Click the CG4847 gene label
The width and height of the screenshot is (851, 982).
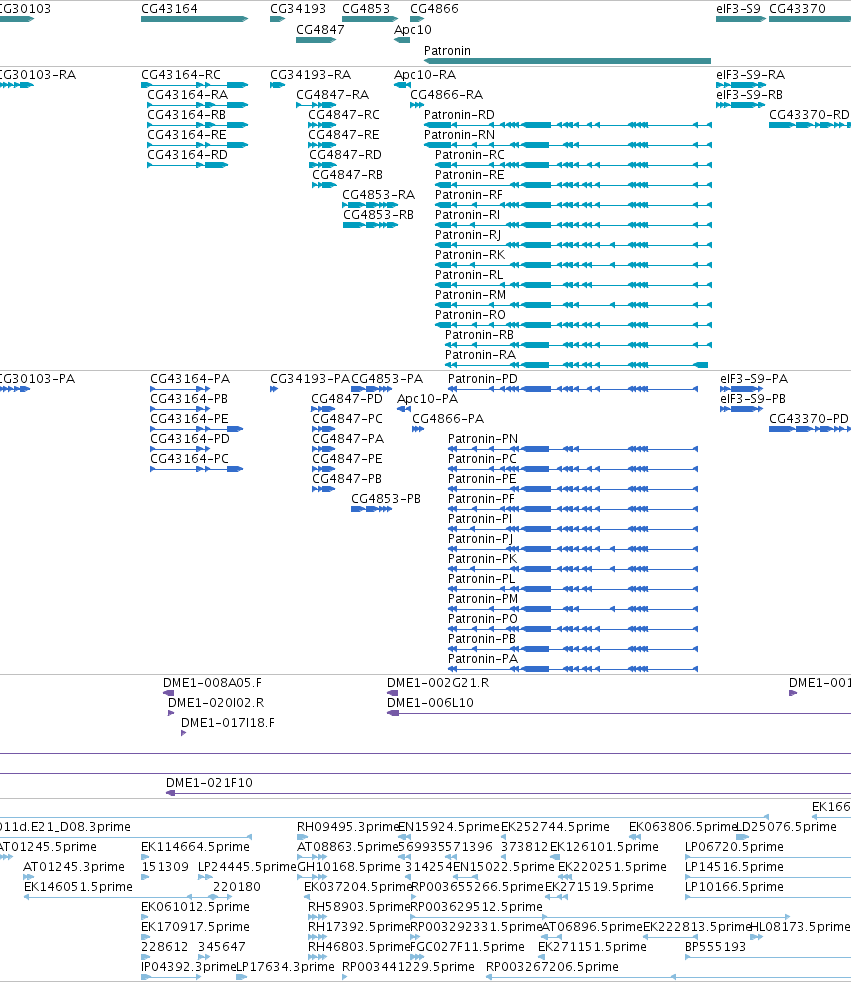coord(320,29)
